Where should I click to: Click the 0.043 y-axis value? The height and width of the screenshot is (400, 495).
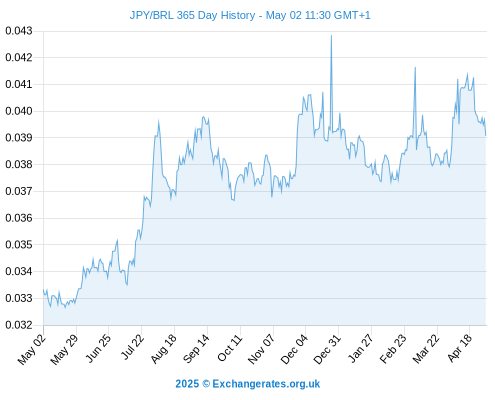19,31
